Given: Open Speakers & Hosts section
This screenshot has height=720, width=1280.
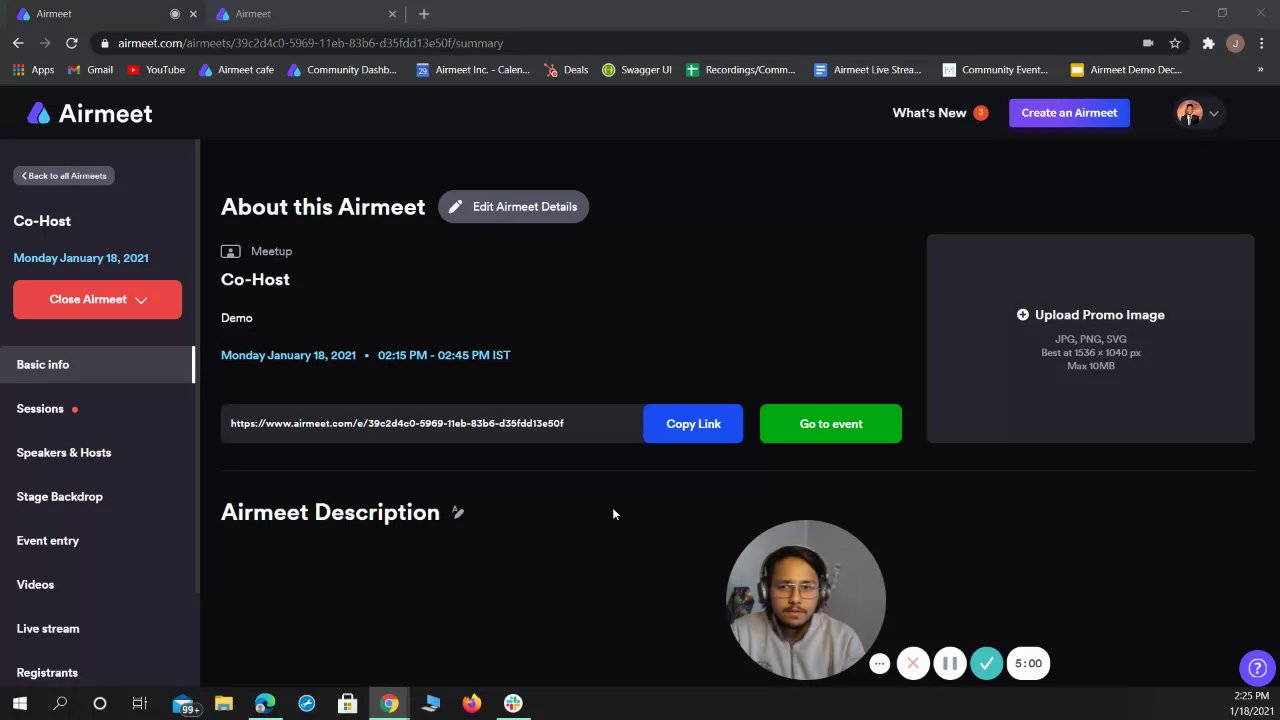Looking at the screenshot, I should point(64,453).
